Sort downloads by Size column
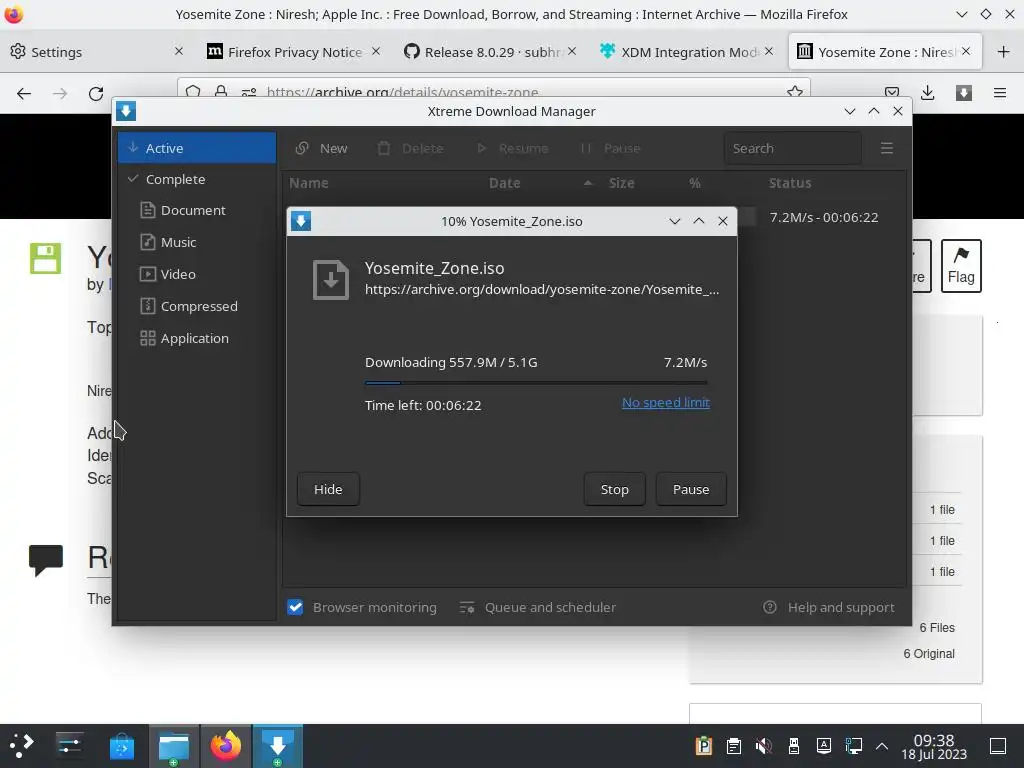Viewport: 1024px width, 768px height. 622,184
